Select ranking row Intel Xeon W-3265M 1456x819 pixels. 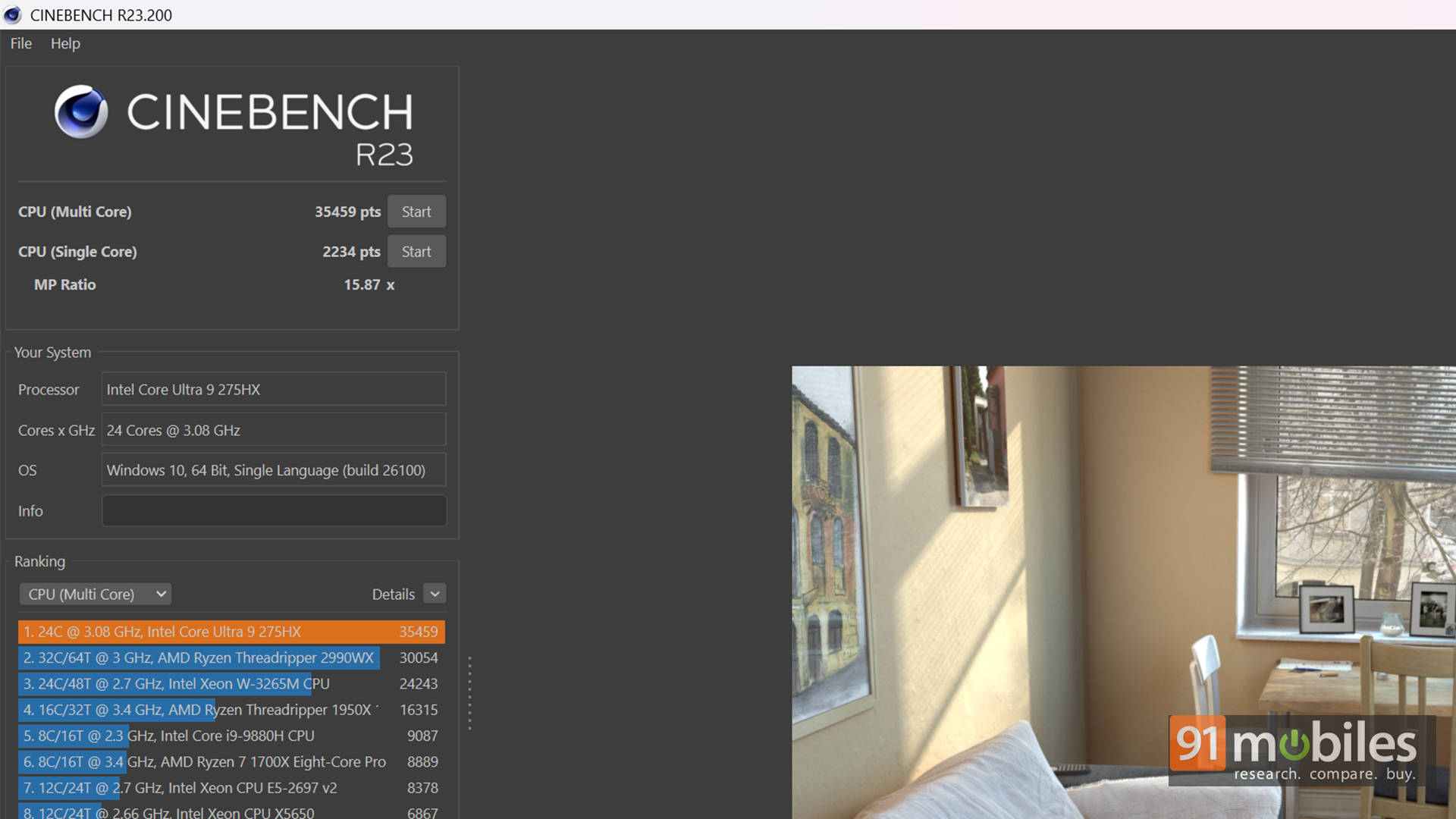click(x=231, y=683)
